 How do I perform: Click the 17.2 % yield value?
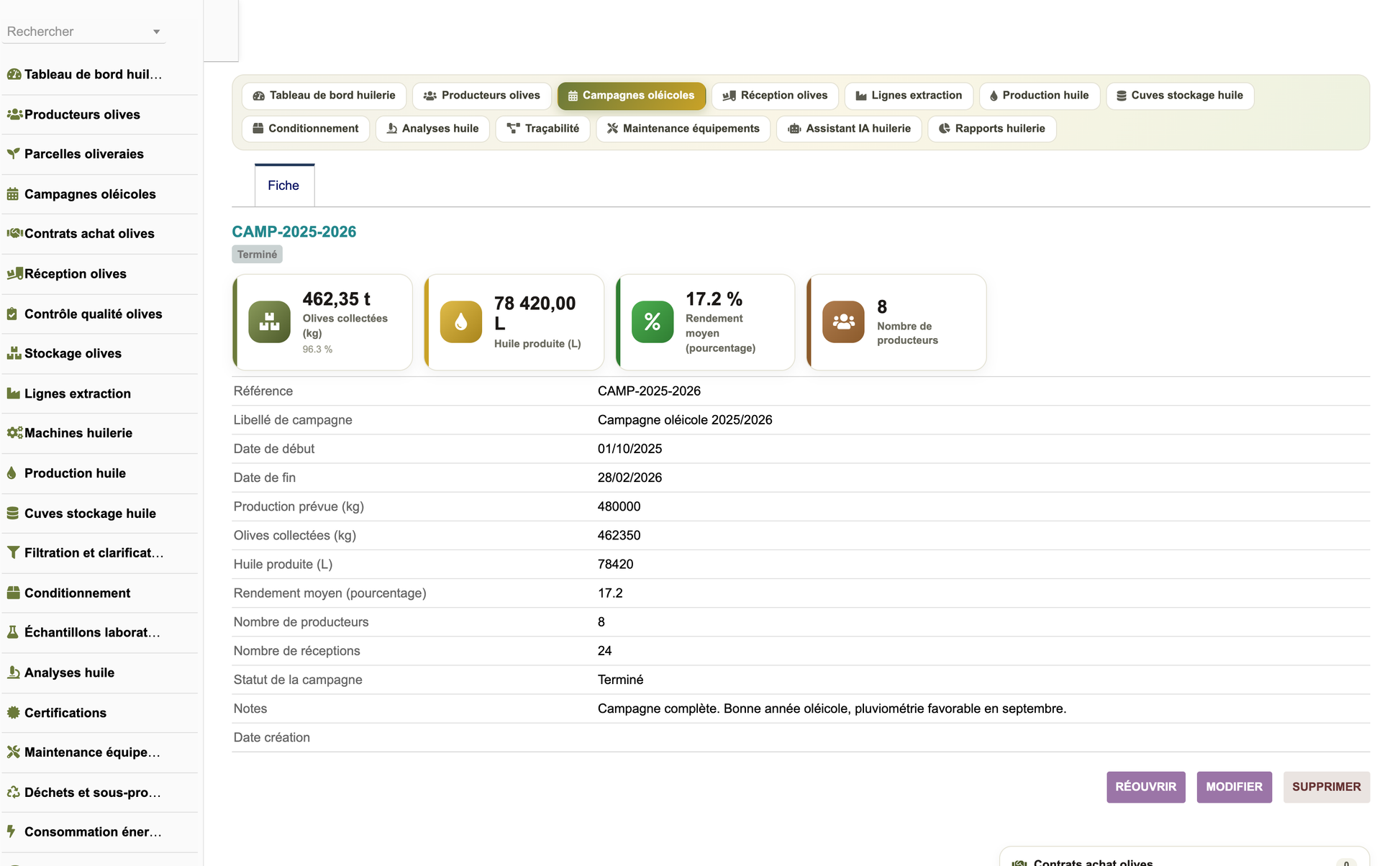click(714, 298)
